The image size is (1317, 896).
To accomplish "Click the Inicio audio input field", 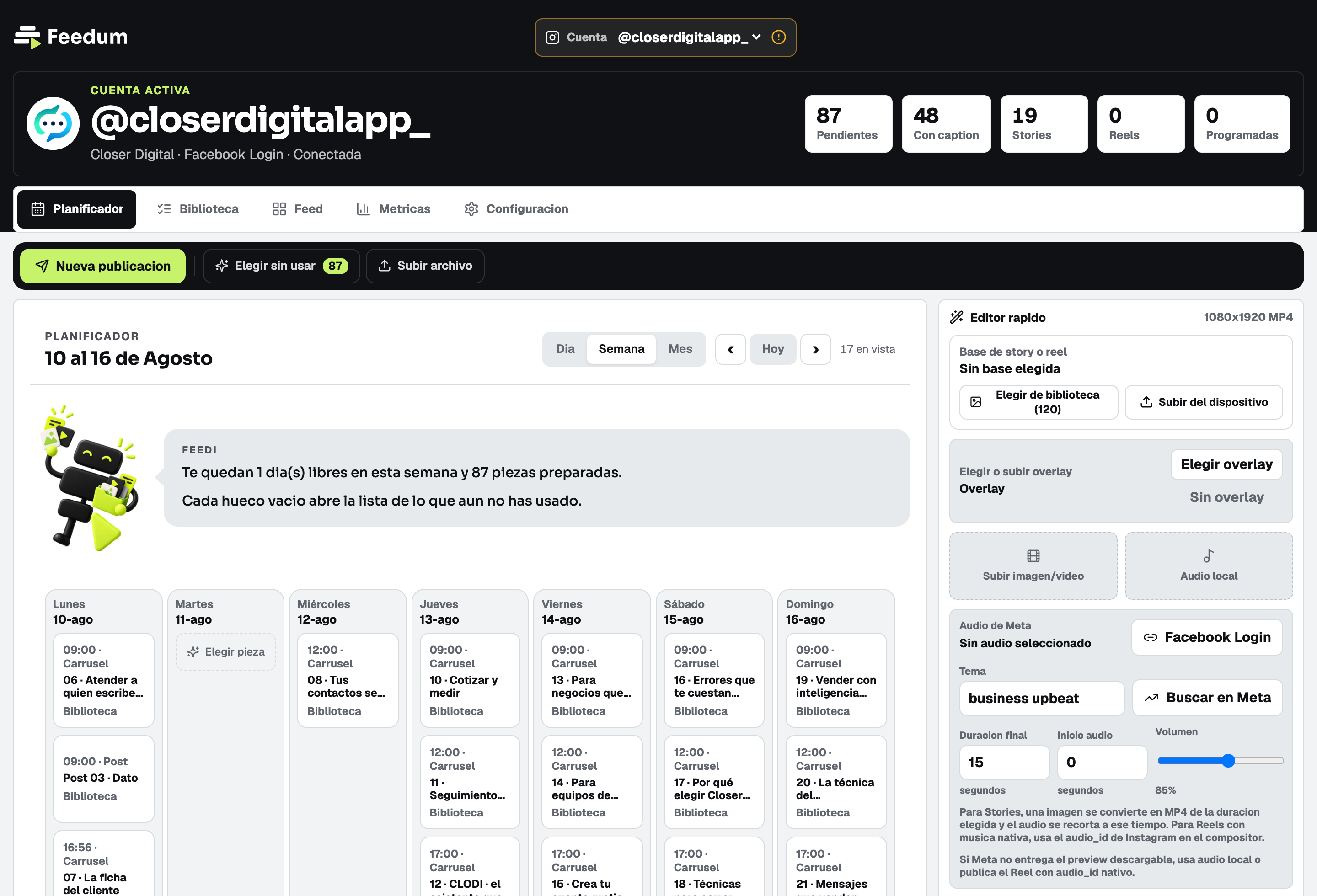I will [1102, 763].
